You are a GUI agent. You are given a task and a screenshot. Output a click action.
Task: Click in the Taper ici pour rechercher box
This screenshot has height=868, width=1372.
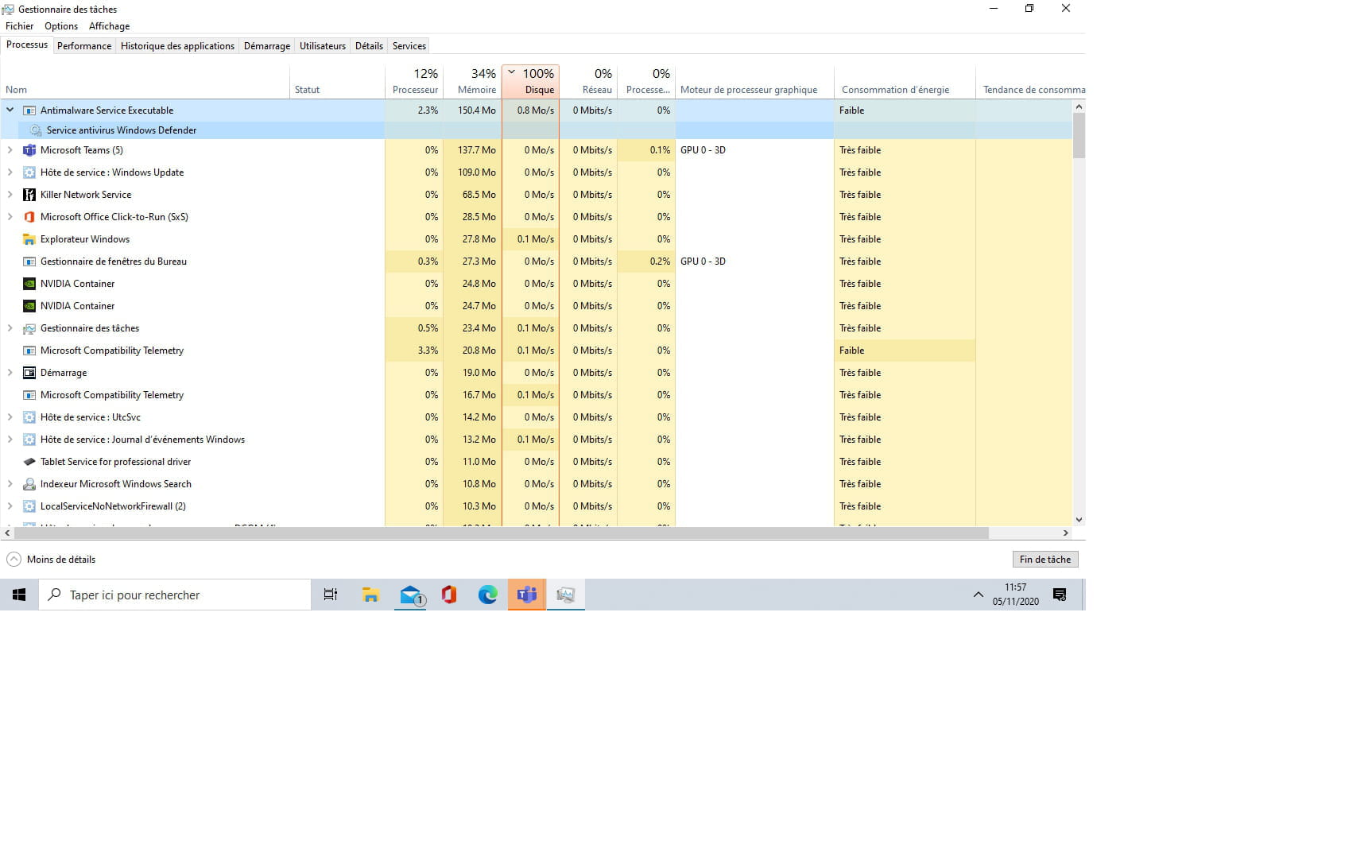tap(175, 595)
